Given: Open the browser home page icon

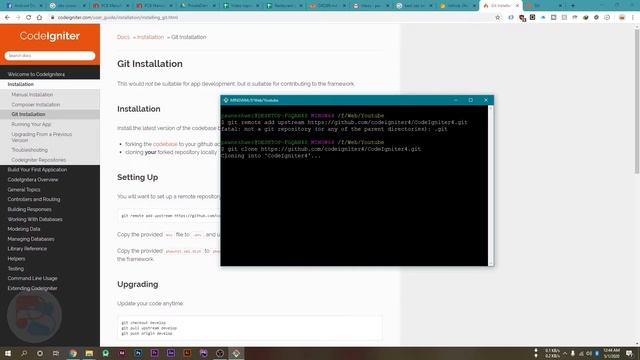Looking at the screenshot, I should point(39,18).
